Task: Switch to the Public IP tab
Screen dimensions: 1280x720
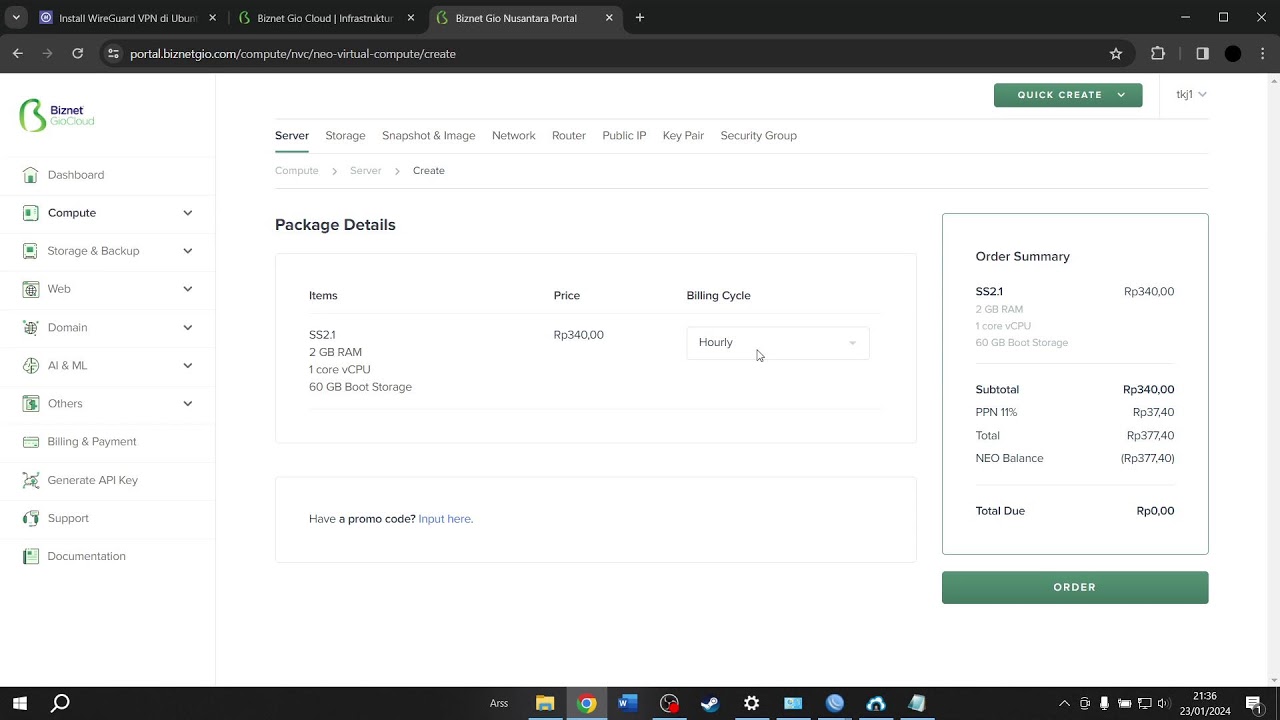Action: pyautogui.click(x=624, y=136)
